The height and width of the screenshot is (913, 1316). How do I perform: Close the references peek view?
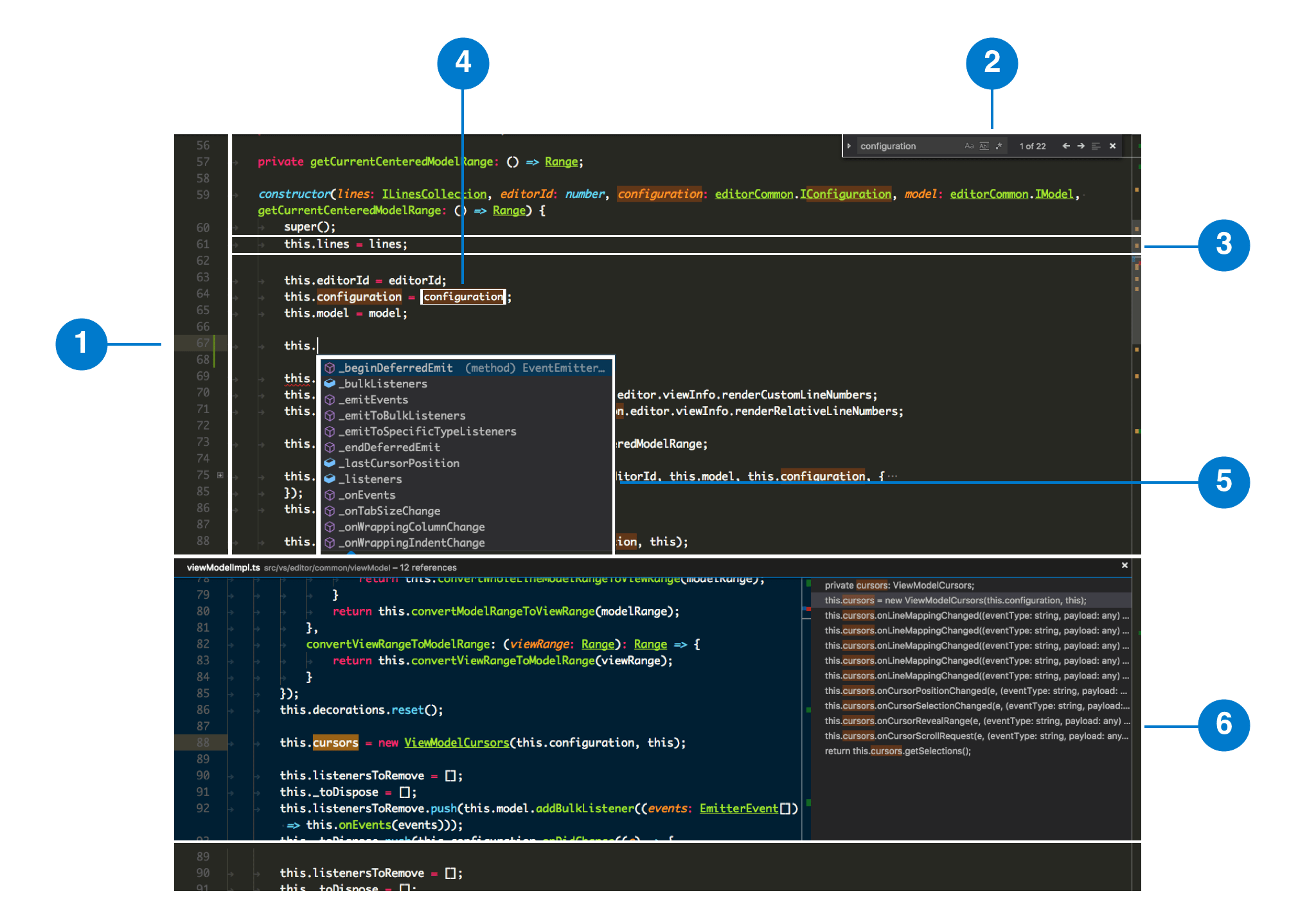click(1125, 565)
